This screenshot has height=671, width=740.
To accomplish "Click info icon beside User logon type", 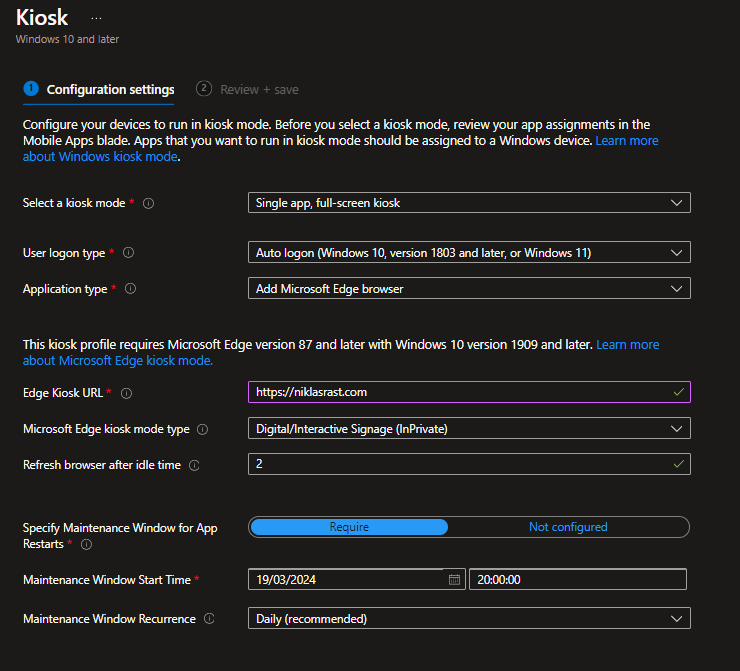I will [128, 253].
